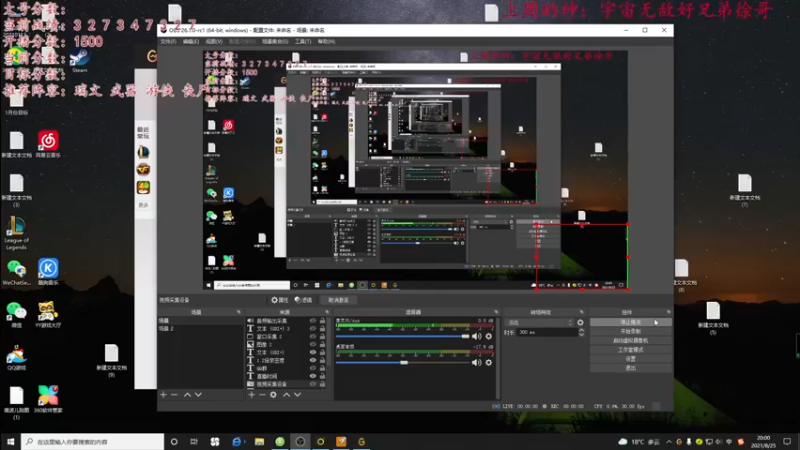Open File Explorer from the taskbar
Image resolution: width=800 pixels, height=450 pixels.
(x=259, y=441)
